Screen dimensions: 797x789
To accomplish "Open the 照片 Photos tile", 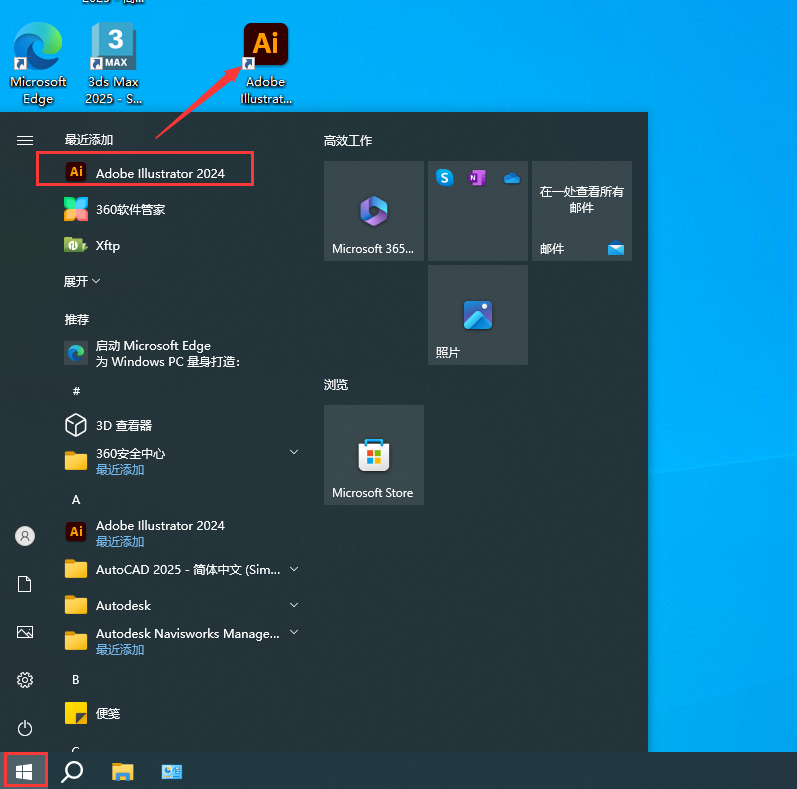I will point(478,315).
